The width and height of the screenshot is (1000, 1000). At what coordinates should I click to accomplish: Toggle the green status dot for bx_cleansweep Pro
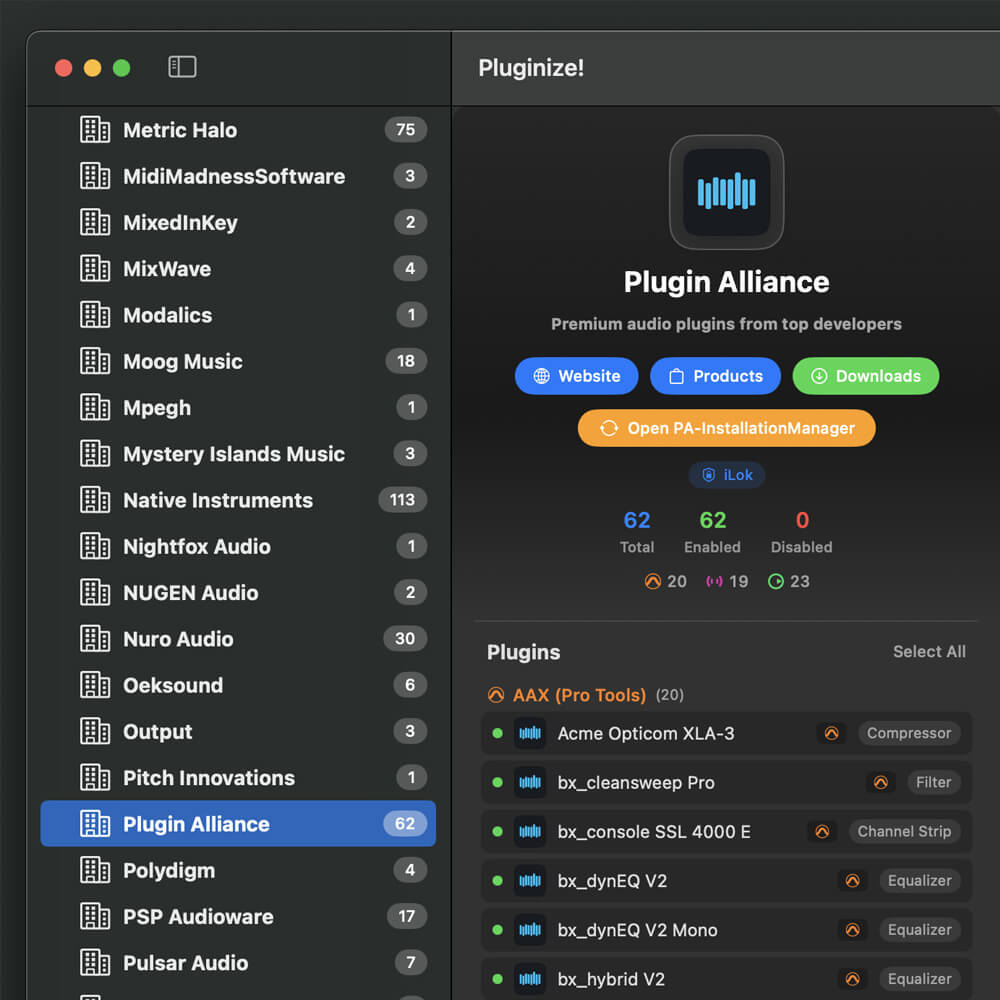[x=497, y=783]
